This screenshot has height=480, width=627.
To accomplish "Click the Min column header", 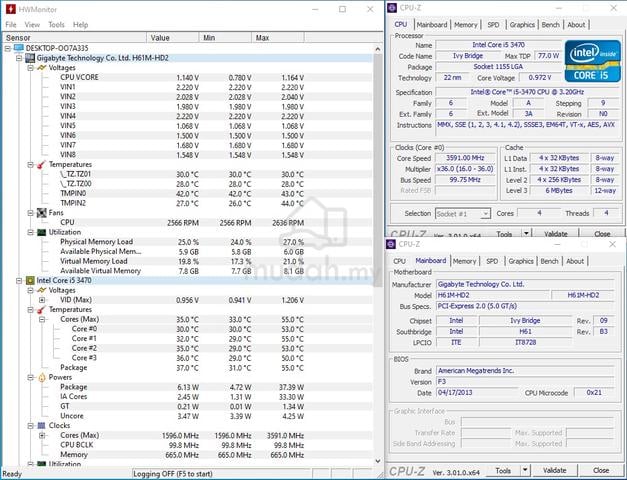I will click(x=226, y=38).
